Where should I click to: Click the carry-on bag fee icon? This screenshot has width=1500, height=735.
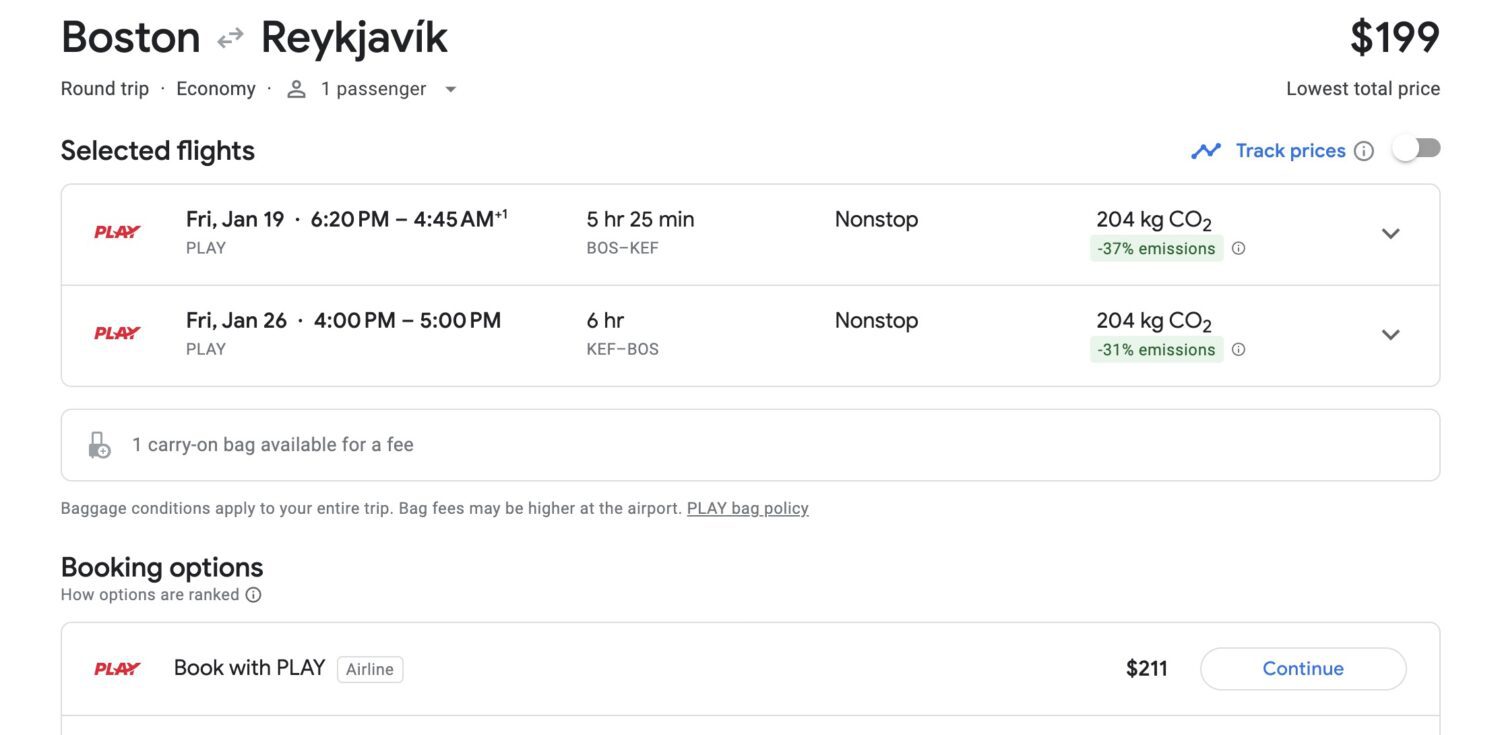click(99, 445)
